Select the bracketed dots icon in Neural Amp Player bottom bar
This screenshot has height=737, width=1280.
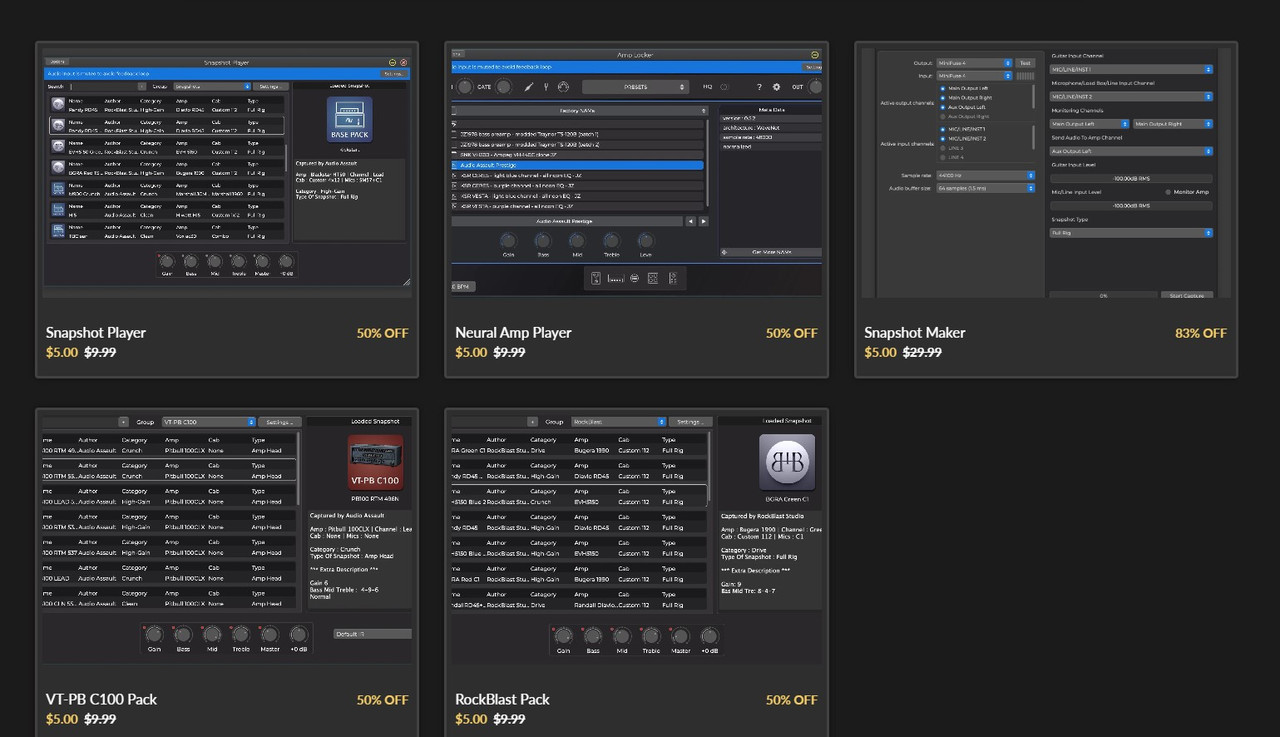coord(615,278)
